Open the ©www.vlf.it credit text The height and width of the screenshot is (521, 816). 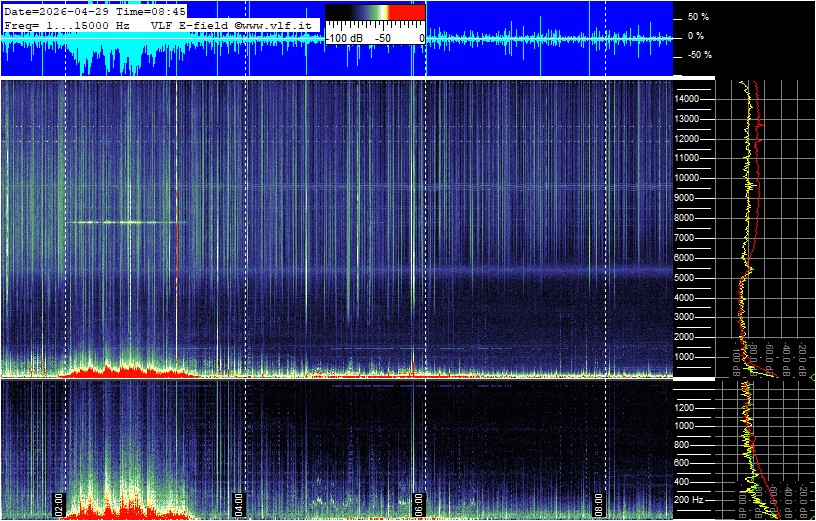275,25
